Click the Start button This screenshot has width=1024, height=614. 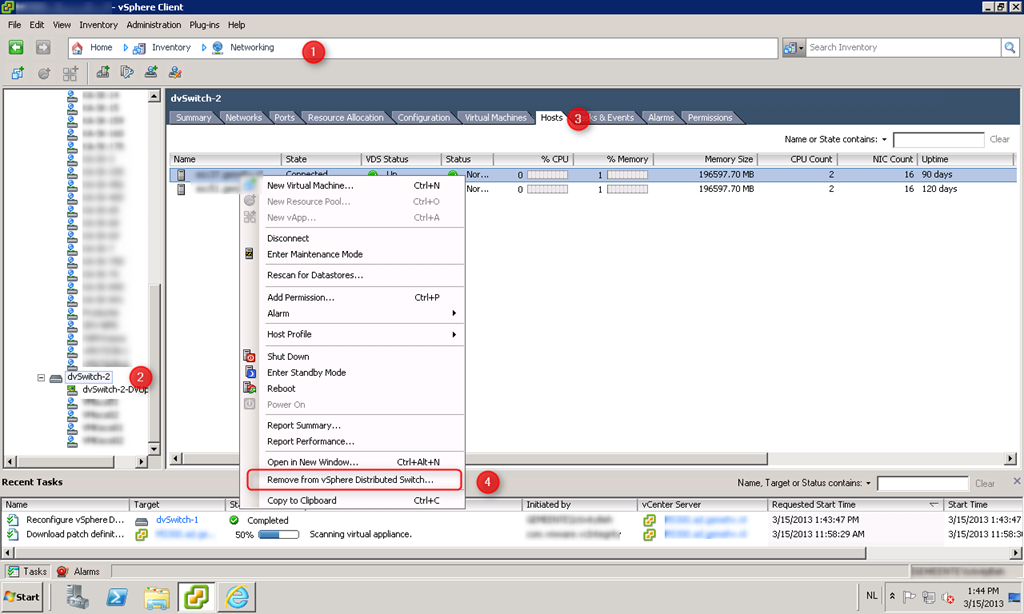coord(22,597)
